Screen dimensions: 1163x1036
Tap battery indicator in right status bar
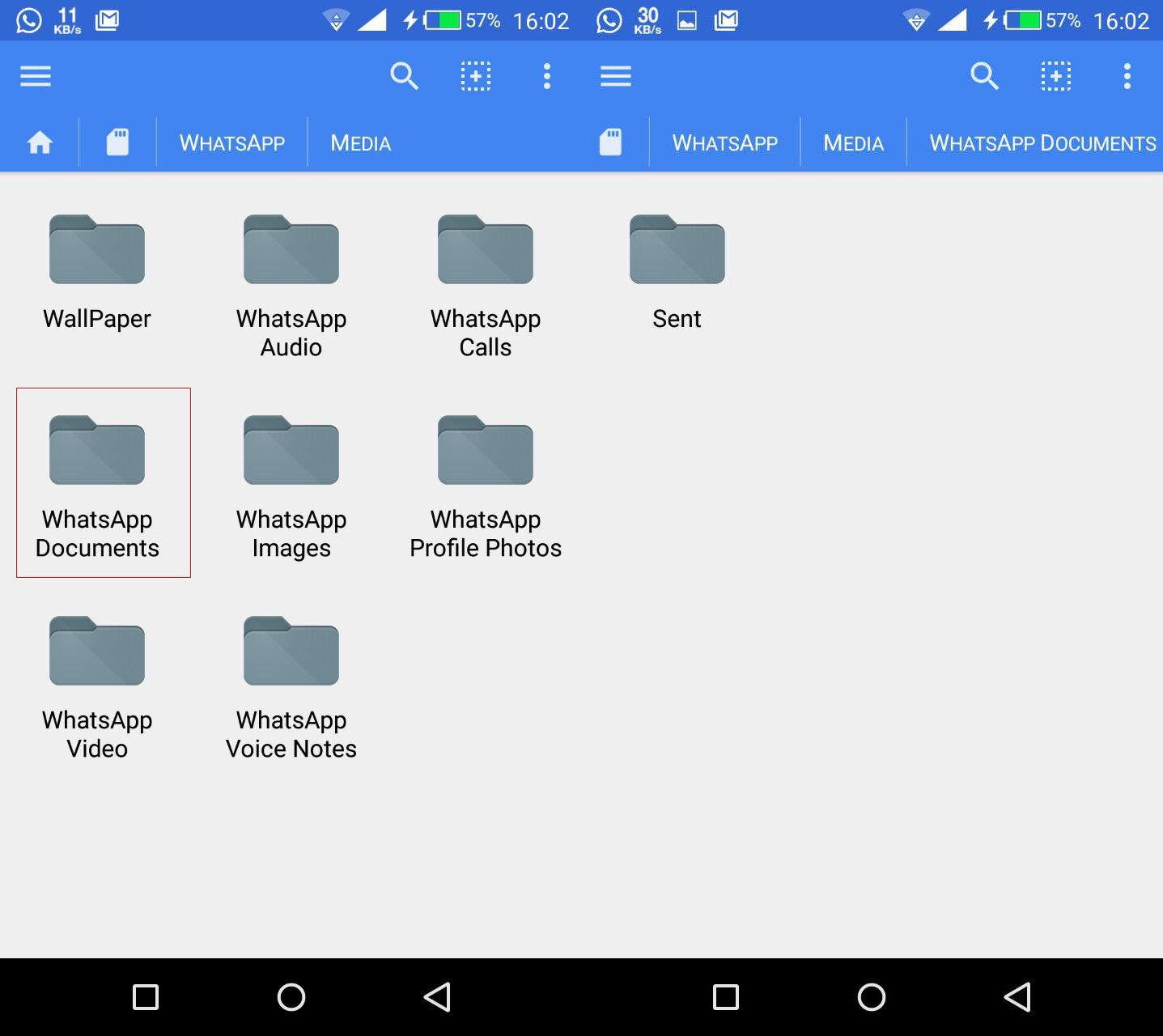[1023, 20]
